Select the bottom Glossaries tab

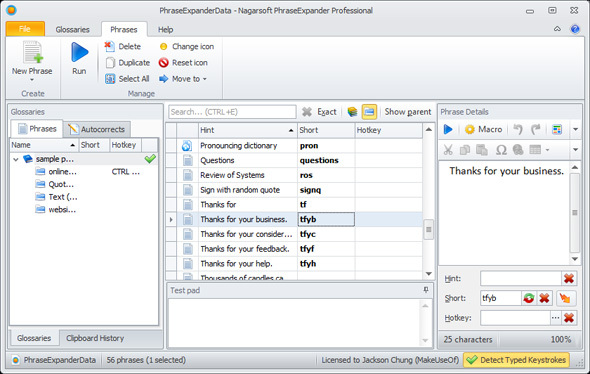(34, 338)
